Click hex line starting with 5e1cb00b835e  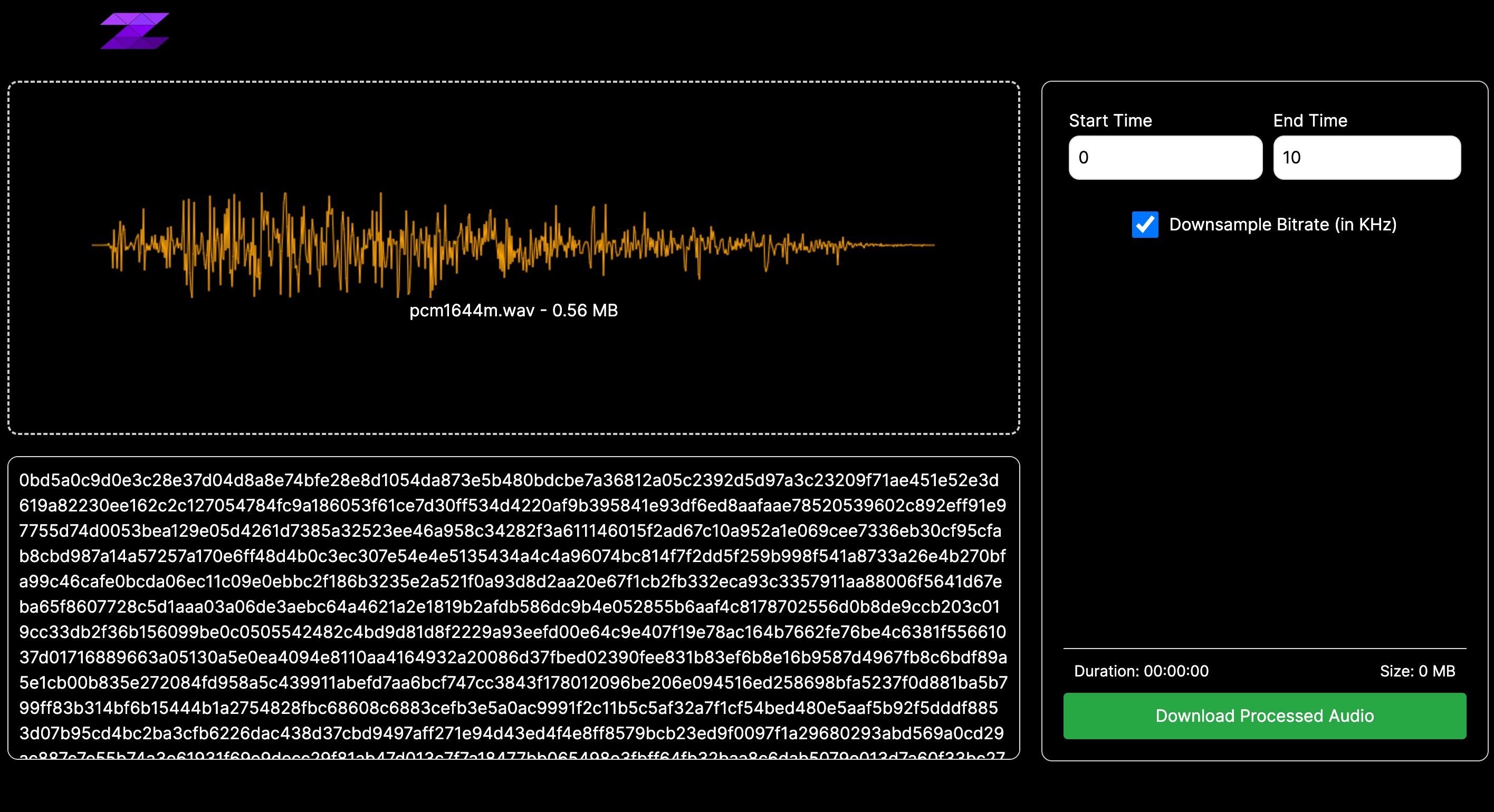(x=513, y=683)
